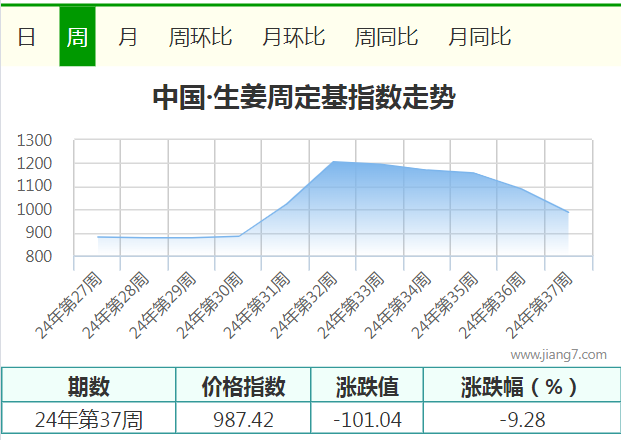Open the 月同比 tab

click(480, 37)
